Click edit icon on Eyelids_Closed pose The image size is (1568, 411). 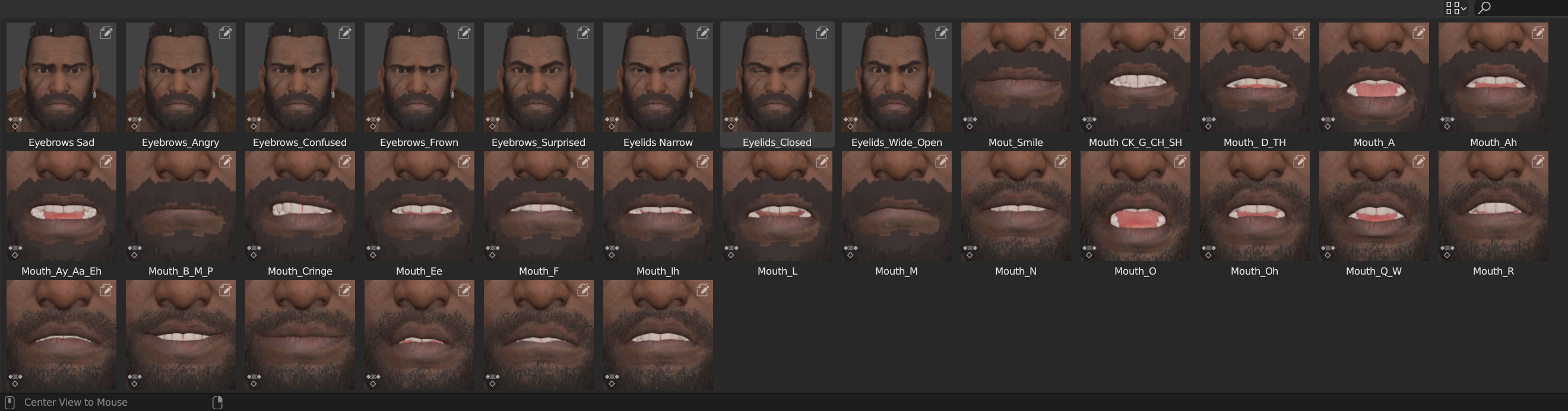(x=822, y=33)
